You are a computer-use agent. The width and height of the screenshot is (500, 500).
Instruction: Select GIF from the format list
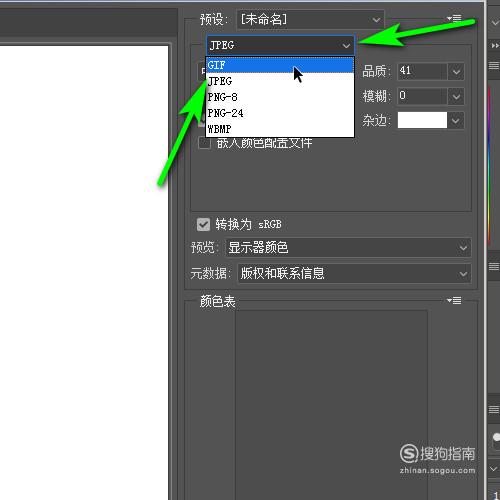pyautogui.click(x=280, y=65)
